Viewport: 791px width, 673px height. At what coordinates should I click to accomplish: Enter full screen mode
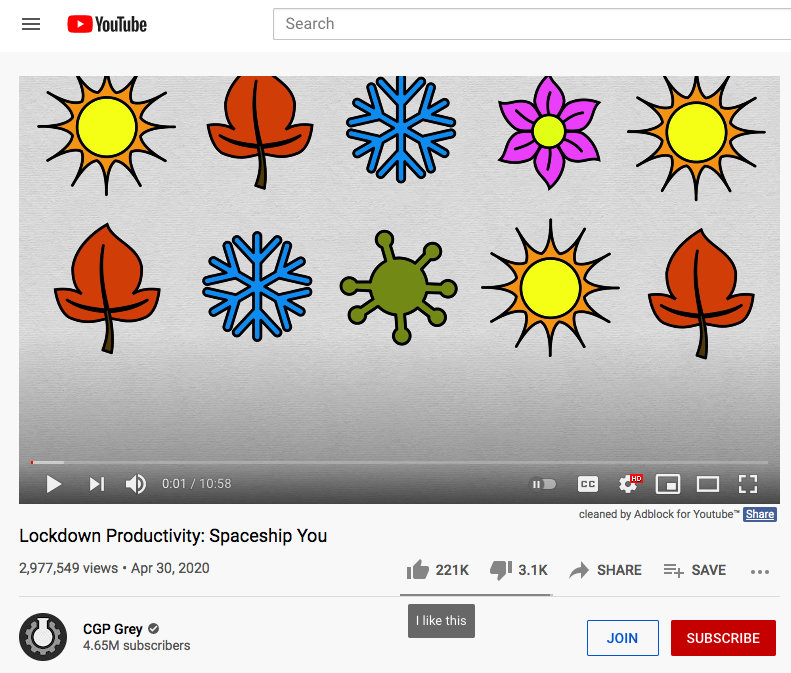[x=748, y=484]
